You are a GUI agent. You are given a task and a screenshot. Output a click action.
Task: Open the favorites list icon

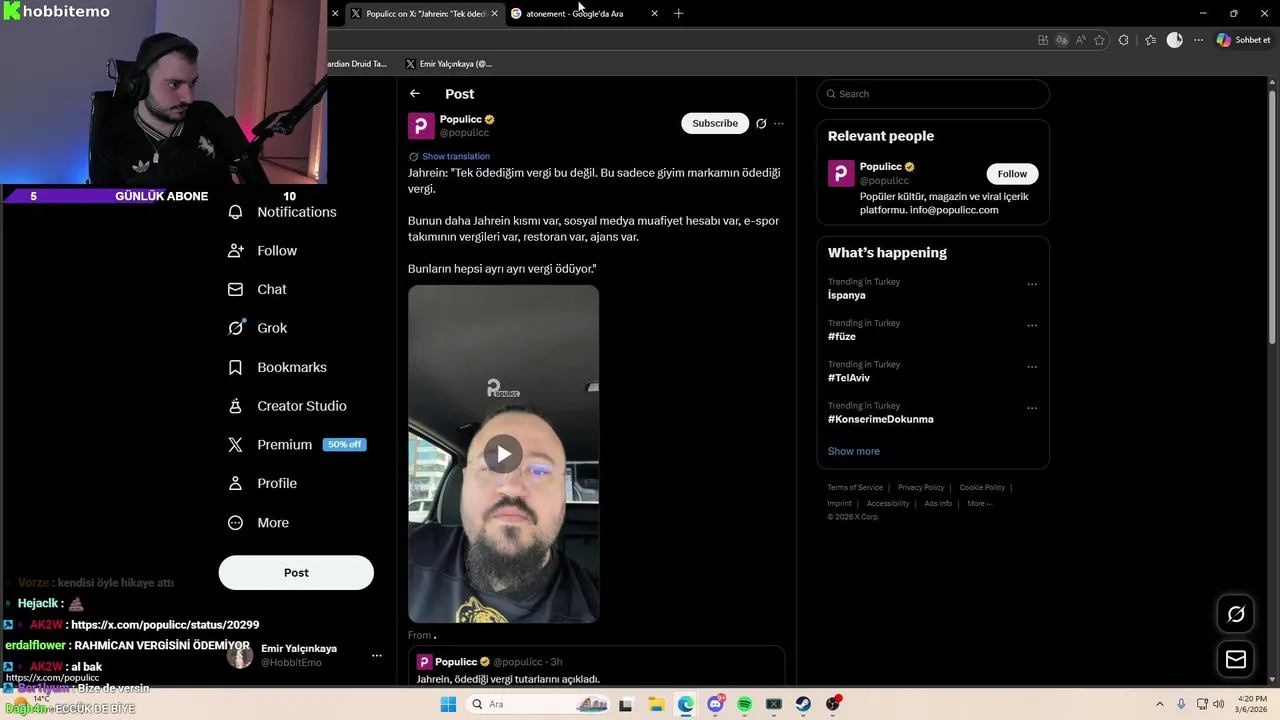(x=1151, y=40)
